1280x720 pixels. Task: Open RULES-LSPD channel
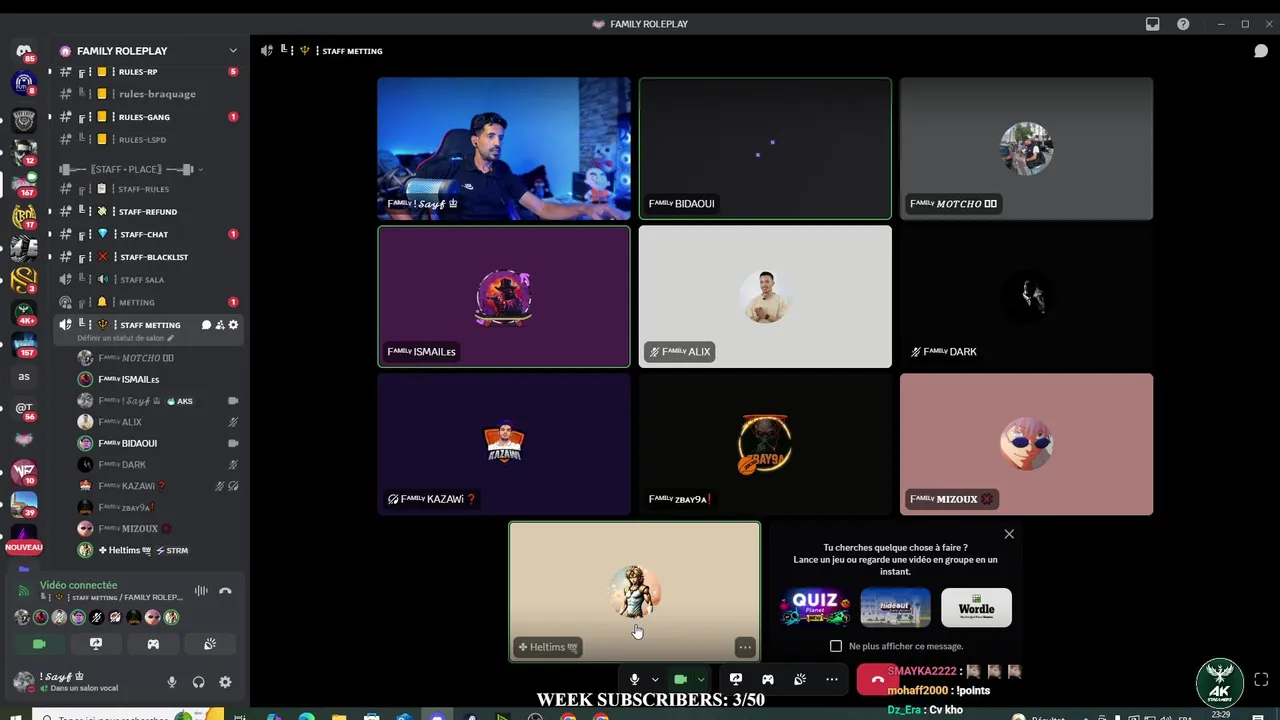(148, 140)
